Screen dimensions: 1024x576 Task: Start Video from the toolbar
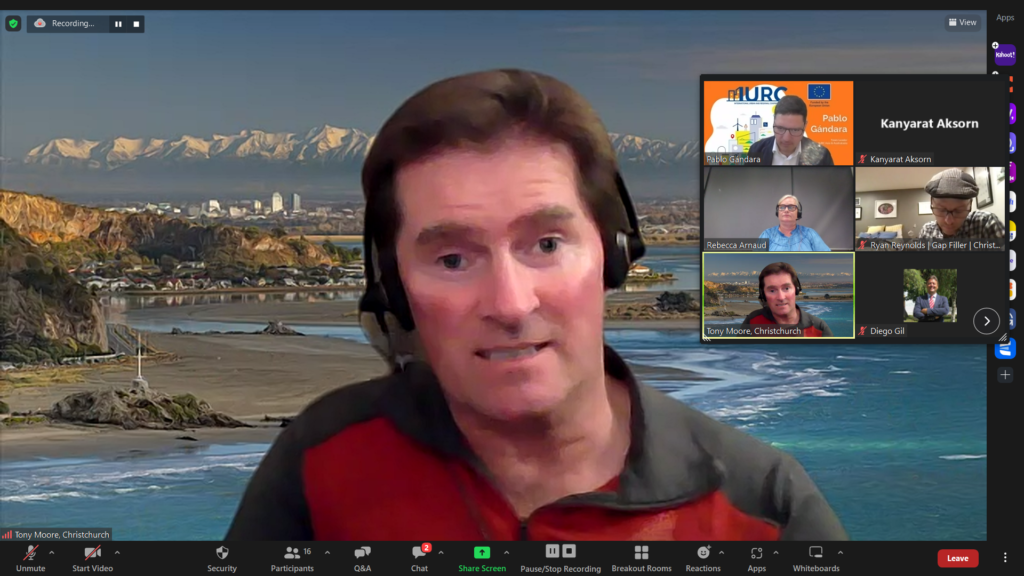pos(92,557)
